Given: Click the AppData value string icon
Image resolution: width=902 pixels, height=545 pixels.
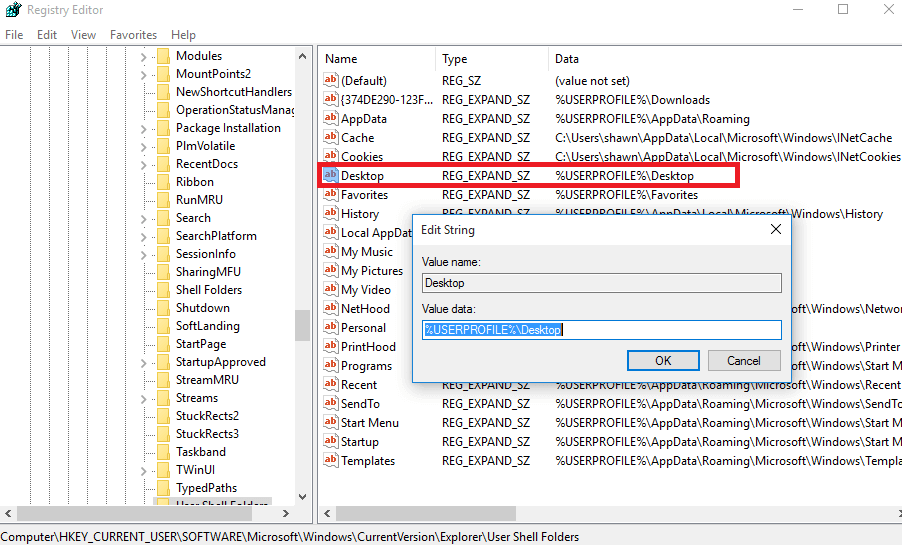Looking at the screenshot, I should click(x=331, y=119).
